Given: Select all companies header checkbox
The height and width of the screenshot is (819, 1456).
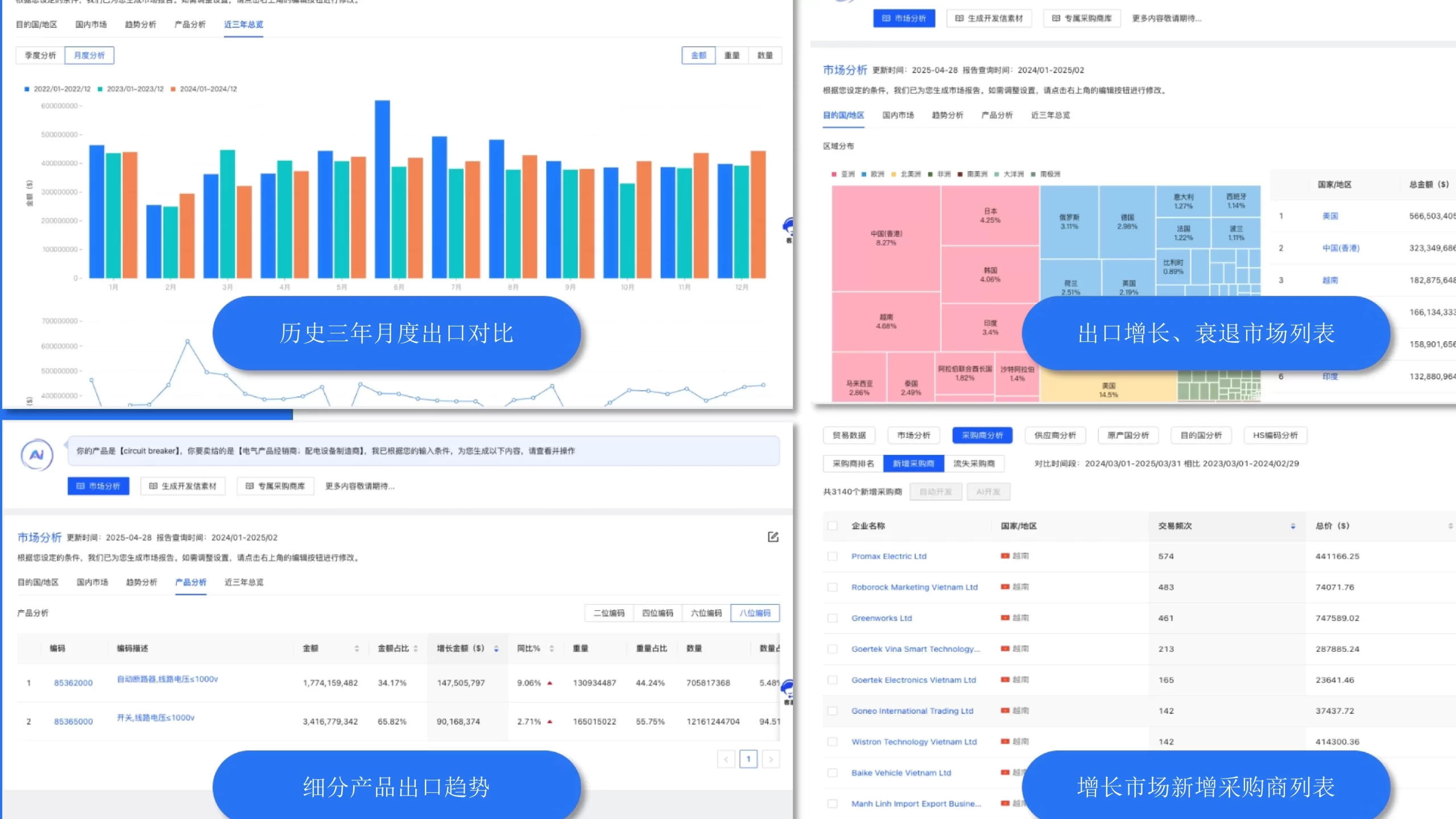Looking at the screenshot, I should pyautogui.click(x=833, y=526).
